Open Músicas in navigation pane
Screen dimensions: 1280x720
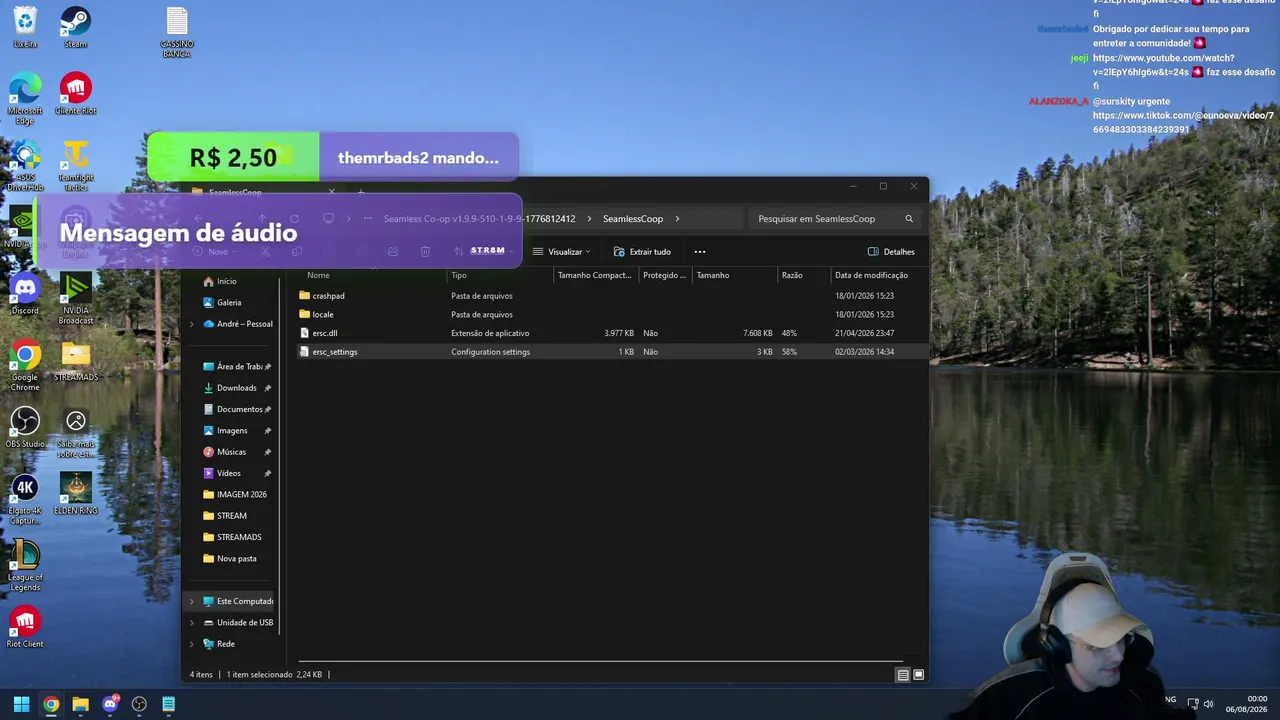[x=231, y=452]
